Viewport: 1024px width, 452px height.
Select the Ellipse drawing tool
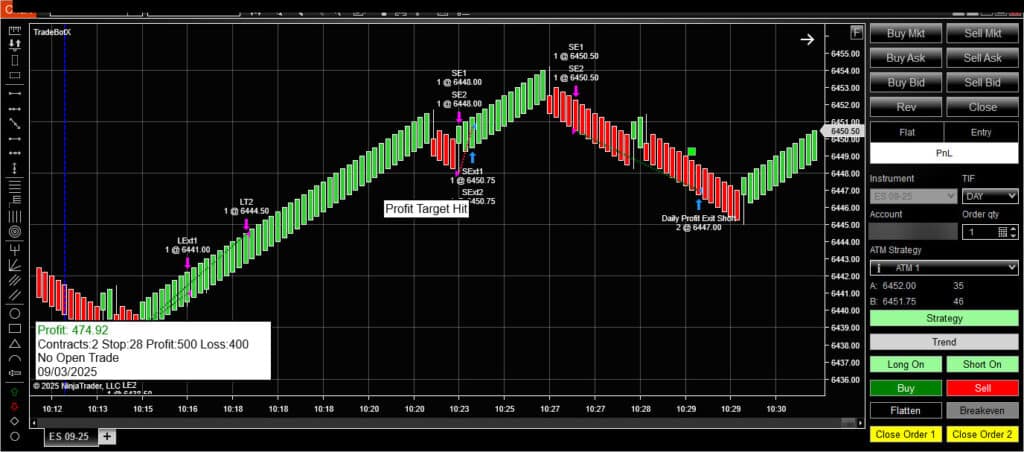pyautogui.click(x=14, y=313)
